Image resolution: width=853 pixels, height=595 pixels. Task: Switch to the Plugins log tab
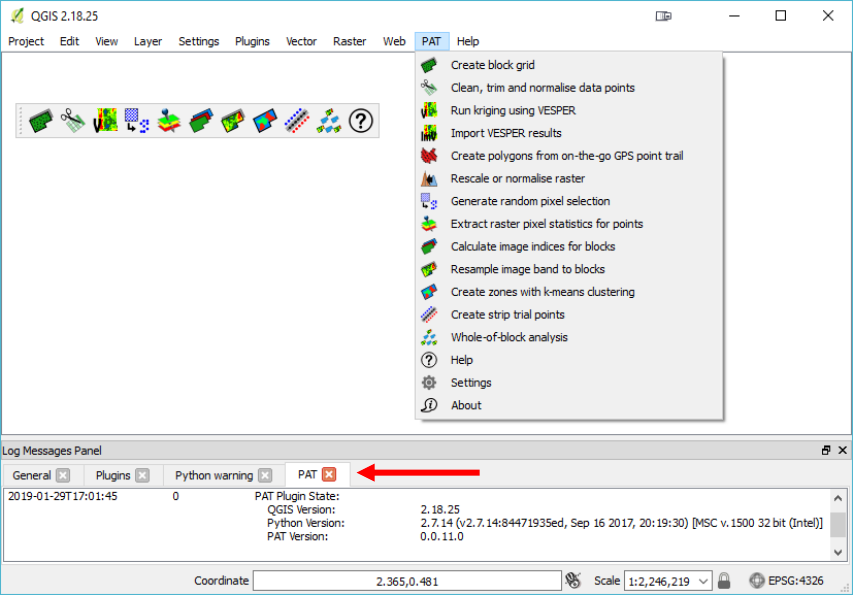tap(113, 475)
